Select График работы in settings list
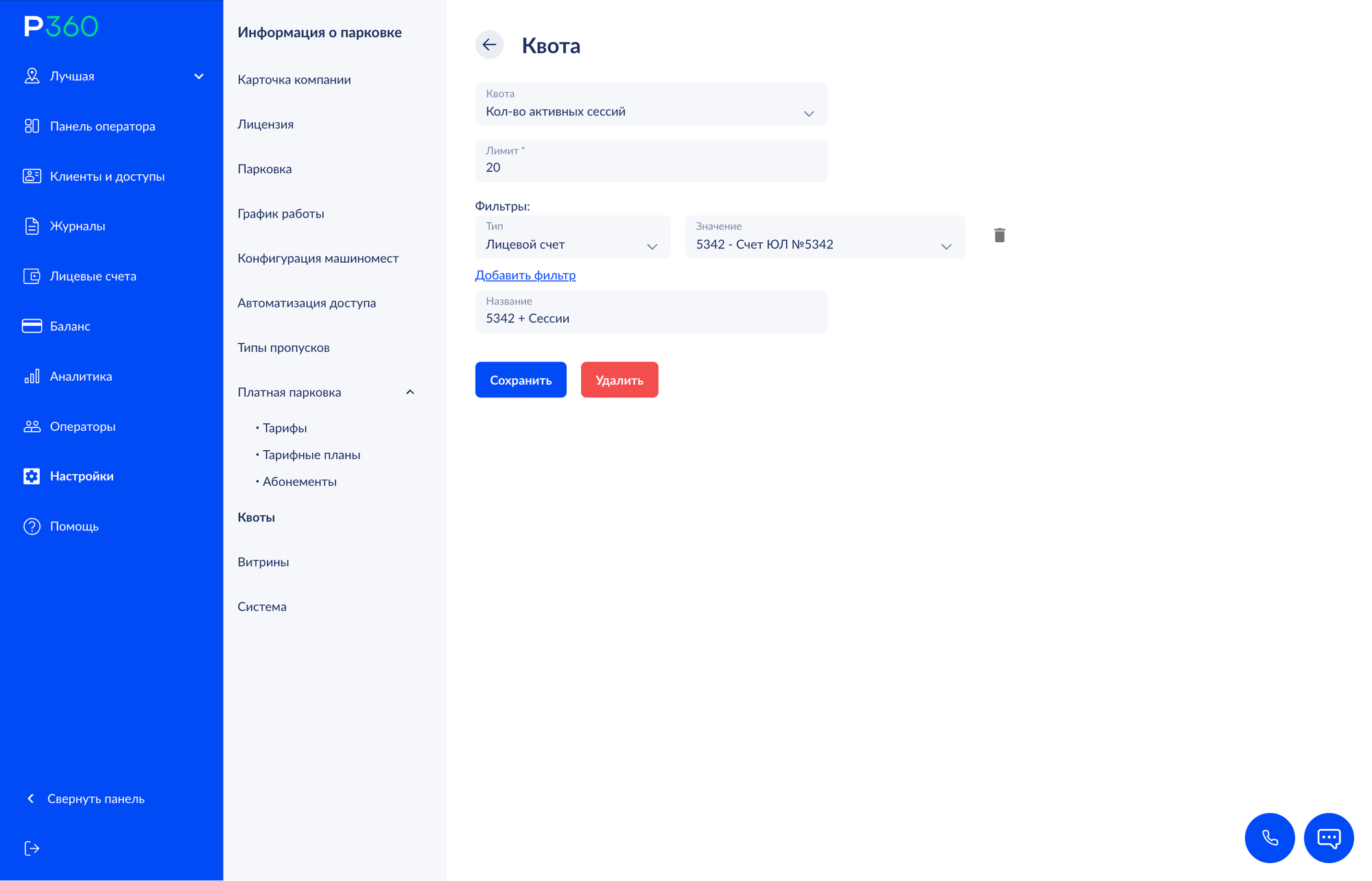The height and width of the screenshot is (881, 1372). pyautogui.click(x=281, y=213)
